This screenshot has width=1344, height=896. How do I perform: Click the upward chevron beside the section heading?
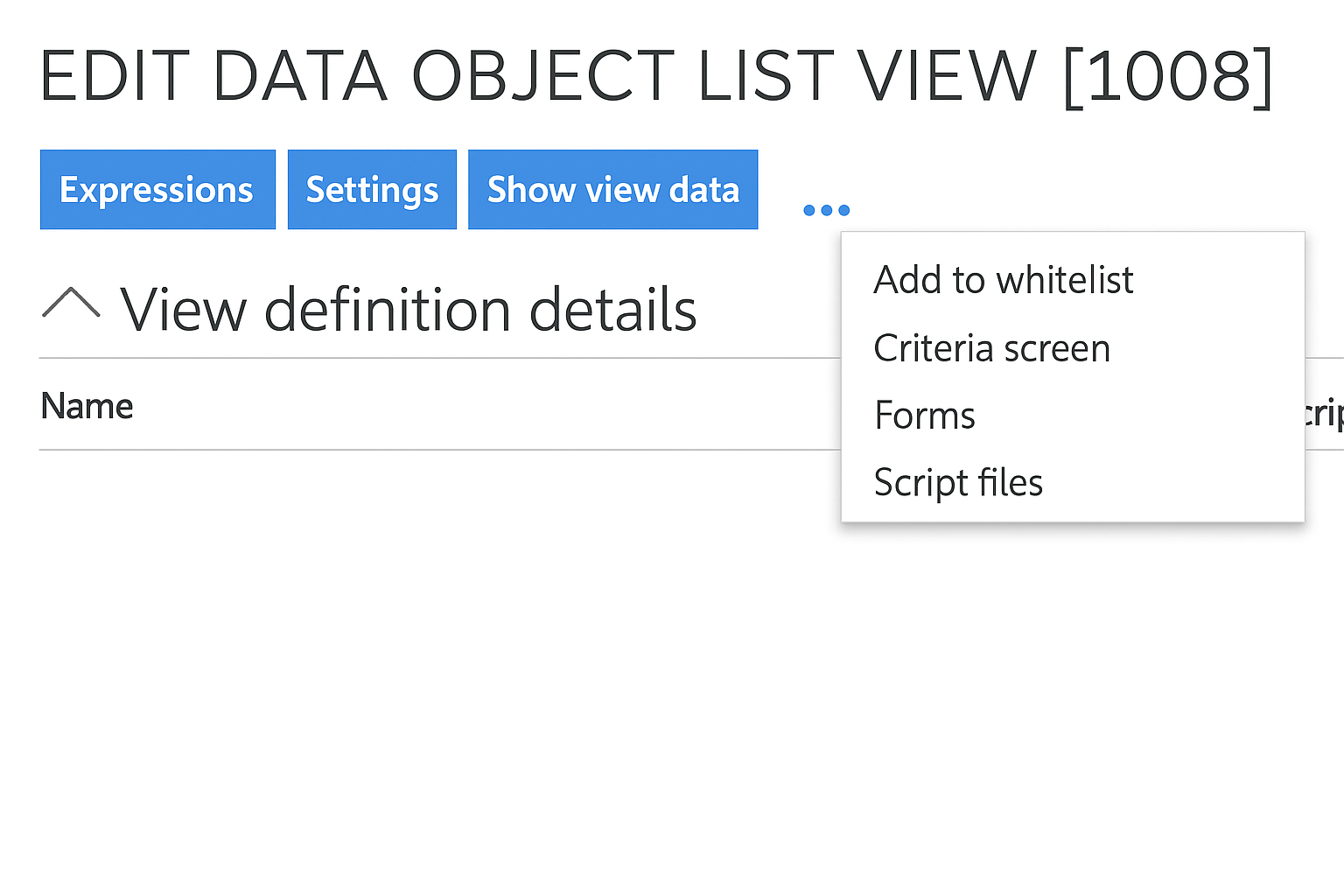(72, 304)
